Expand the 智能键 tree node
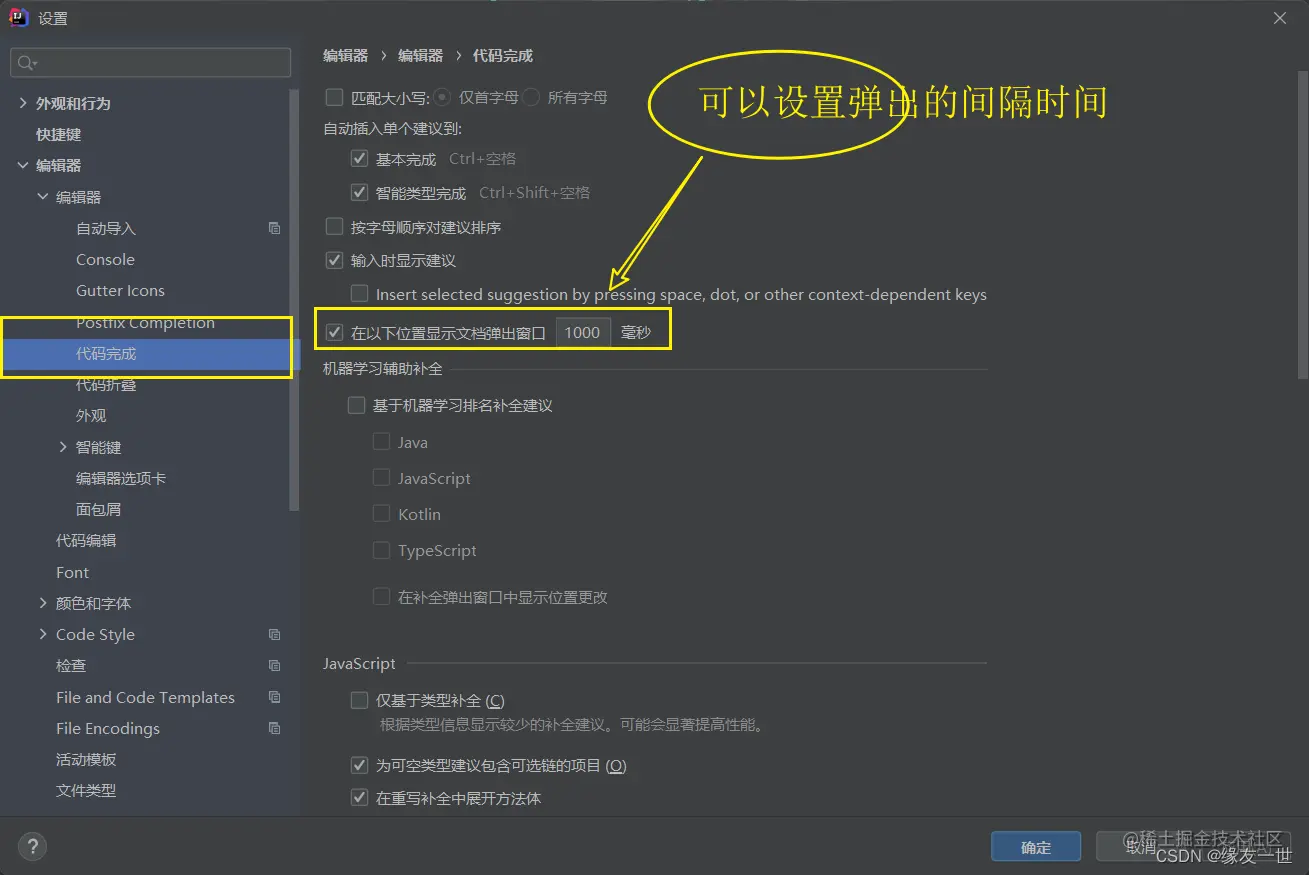The height and width of the screenshot is (875, 1309). (63, 446)
